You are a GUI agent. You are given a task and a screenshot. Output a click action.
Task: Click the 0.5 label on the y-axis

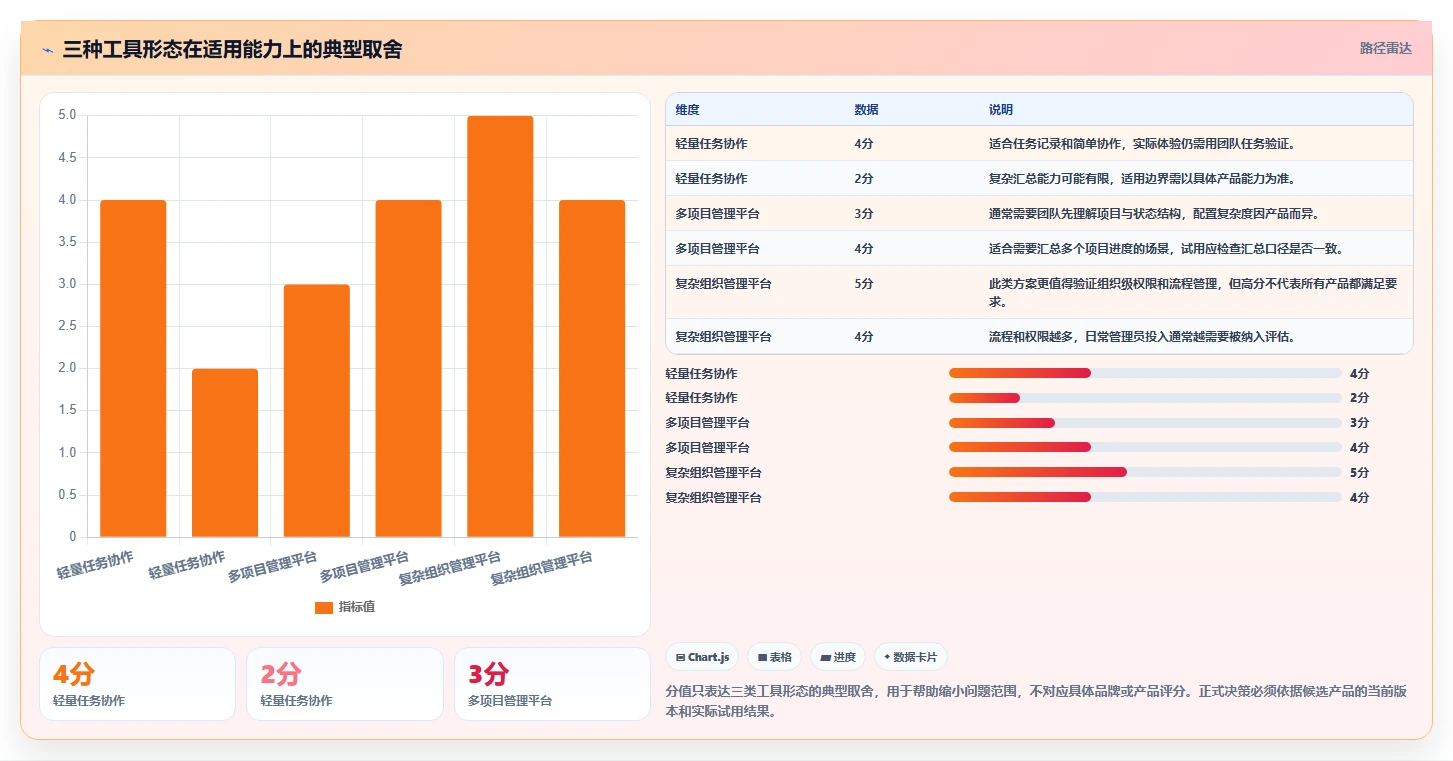[x=67, y=495]
